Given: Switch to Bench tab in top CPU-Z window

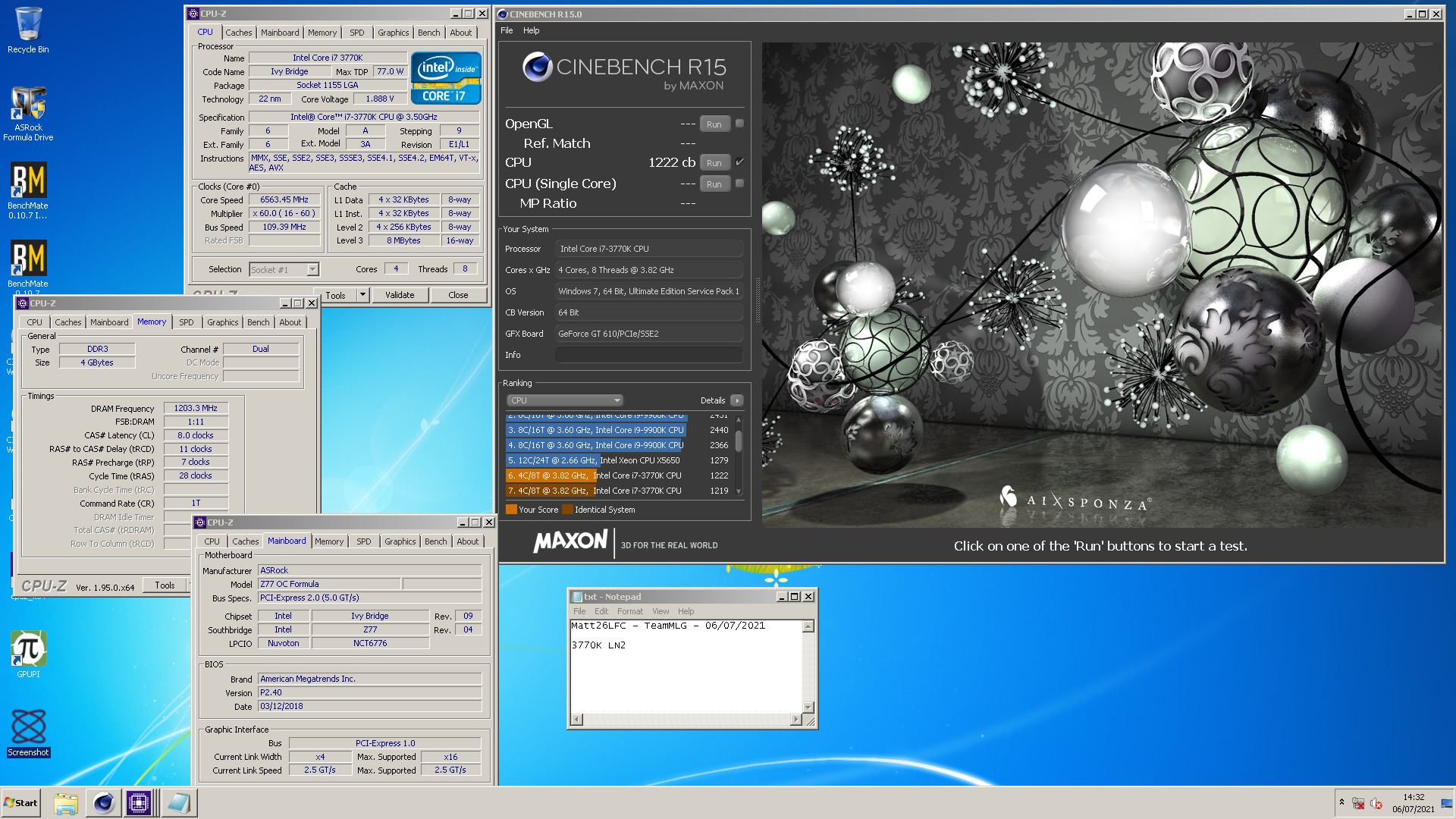Looking at the screenshot, I should click(428, 33).
